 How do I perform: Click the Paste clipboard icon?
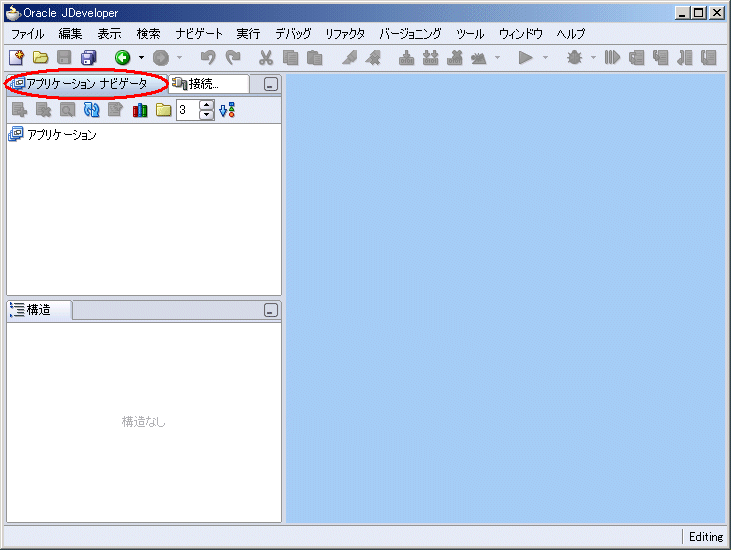pyautogui.click(x=315, y=58)
